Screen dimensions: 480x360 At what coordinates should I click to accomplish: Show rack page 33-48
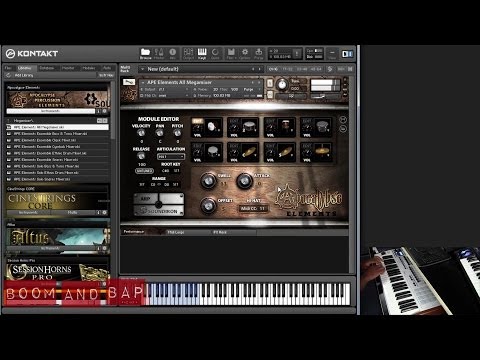(x=302, y=69)
